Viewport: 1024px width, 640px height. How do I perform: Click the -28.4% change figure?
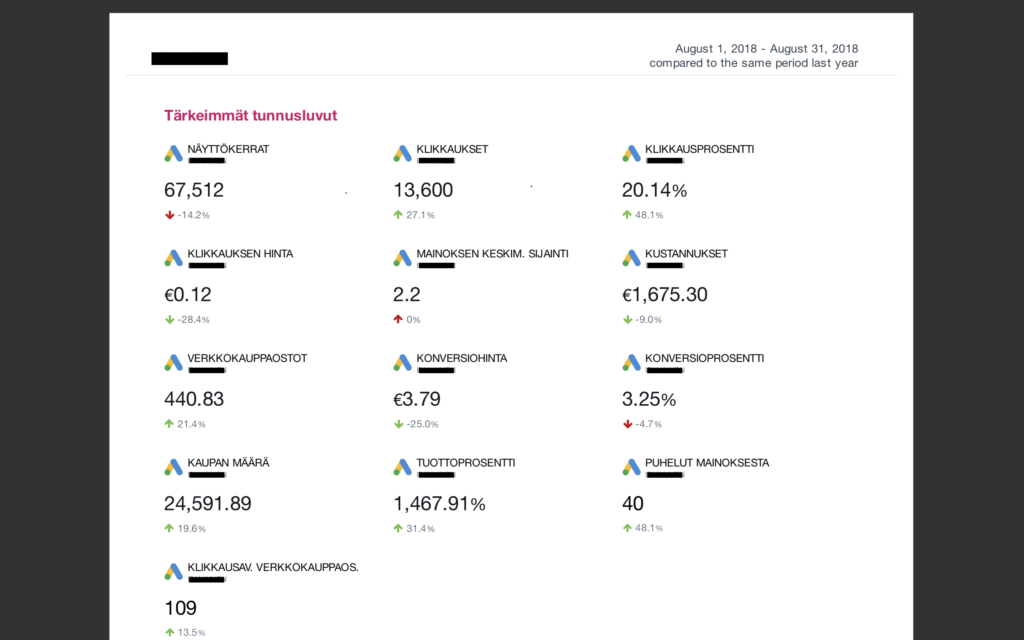[x=194, y=319]
